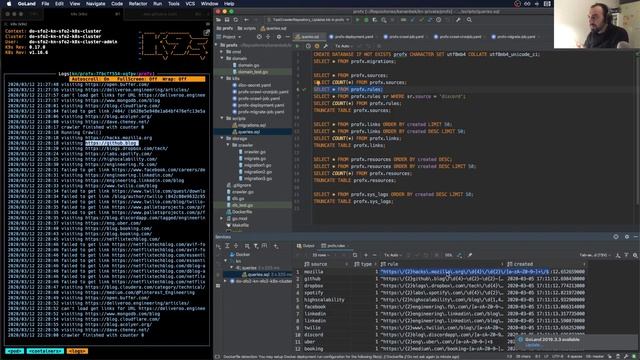This screenshot has height=360, width=640.
Task: Open the Tx: Auto dropdown in SQL editor
Action: 344,46
